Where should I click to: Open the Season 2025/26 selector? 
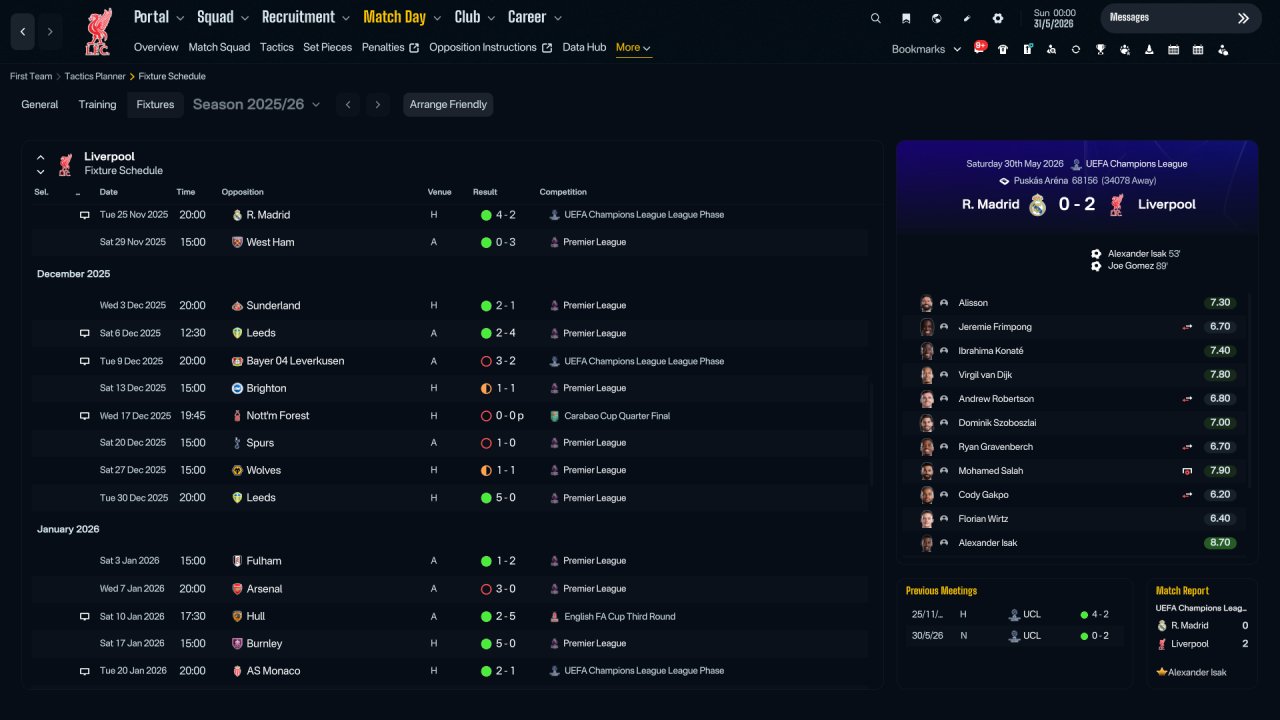[257, 105]
